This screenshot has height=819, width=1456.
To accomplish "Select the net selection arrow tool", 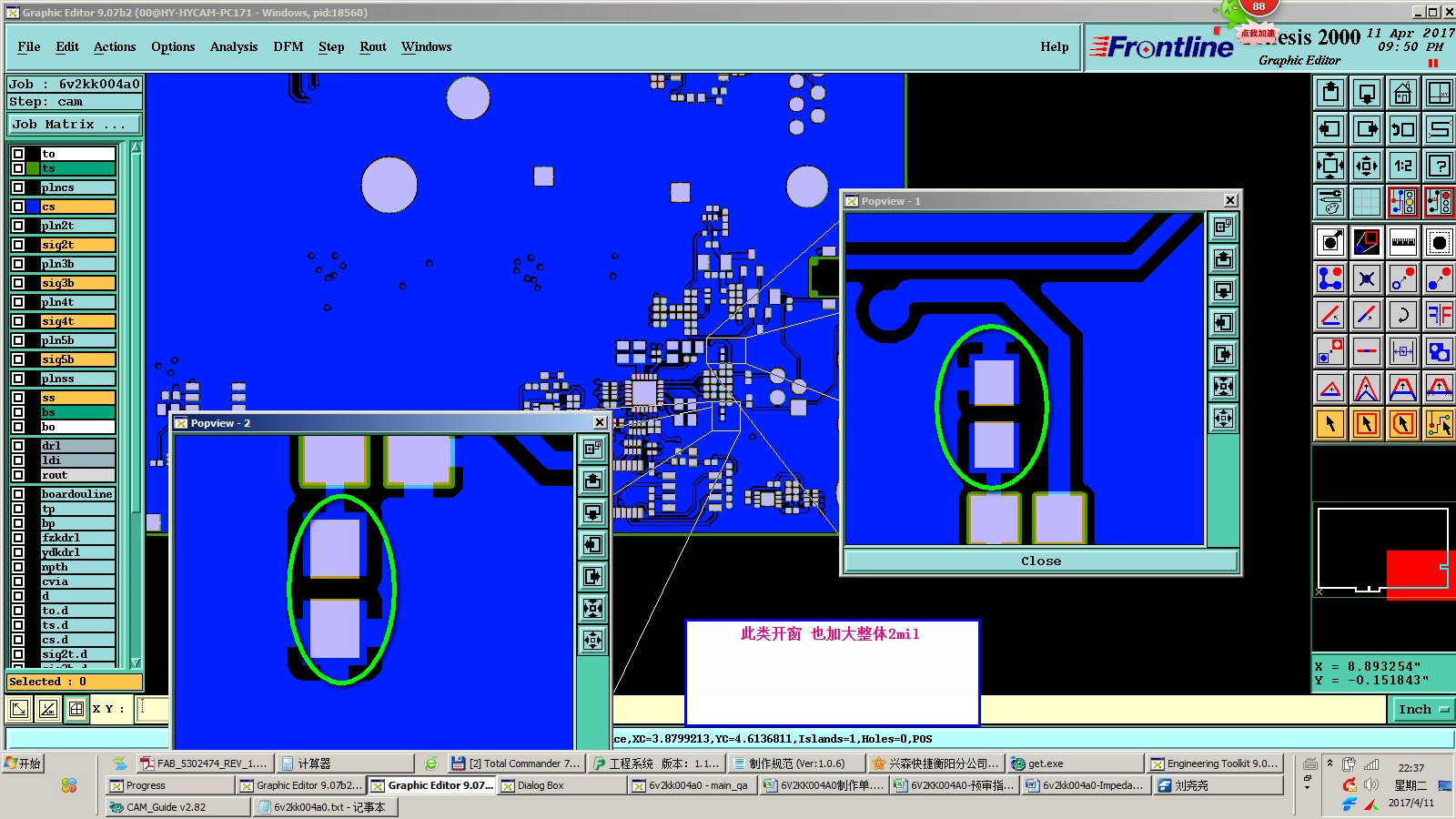I will click(x=1440, y=424).
